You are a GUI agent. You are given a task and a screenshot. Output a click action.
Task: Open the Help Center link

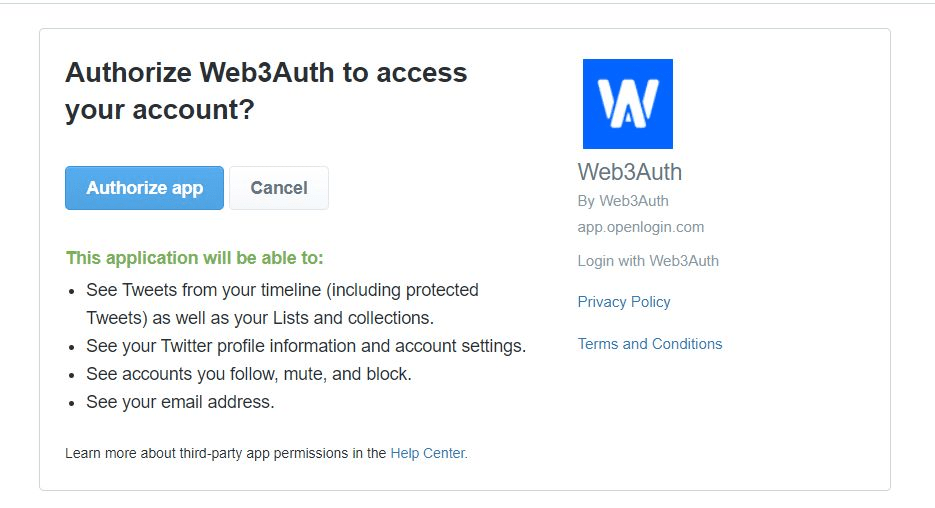[428, 453]
